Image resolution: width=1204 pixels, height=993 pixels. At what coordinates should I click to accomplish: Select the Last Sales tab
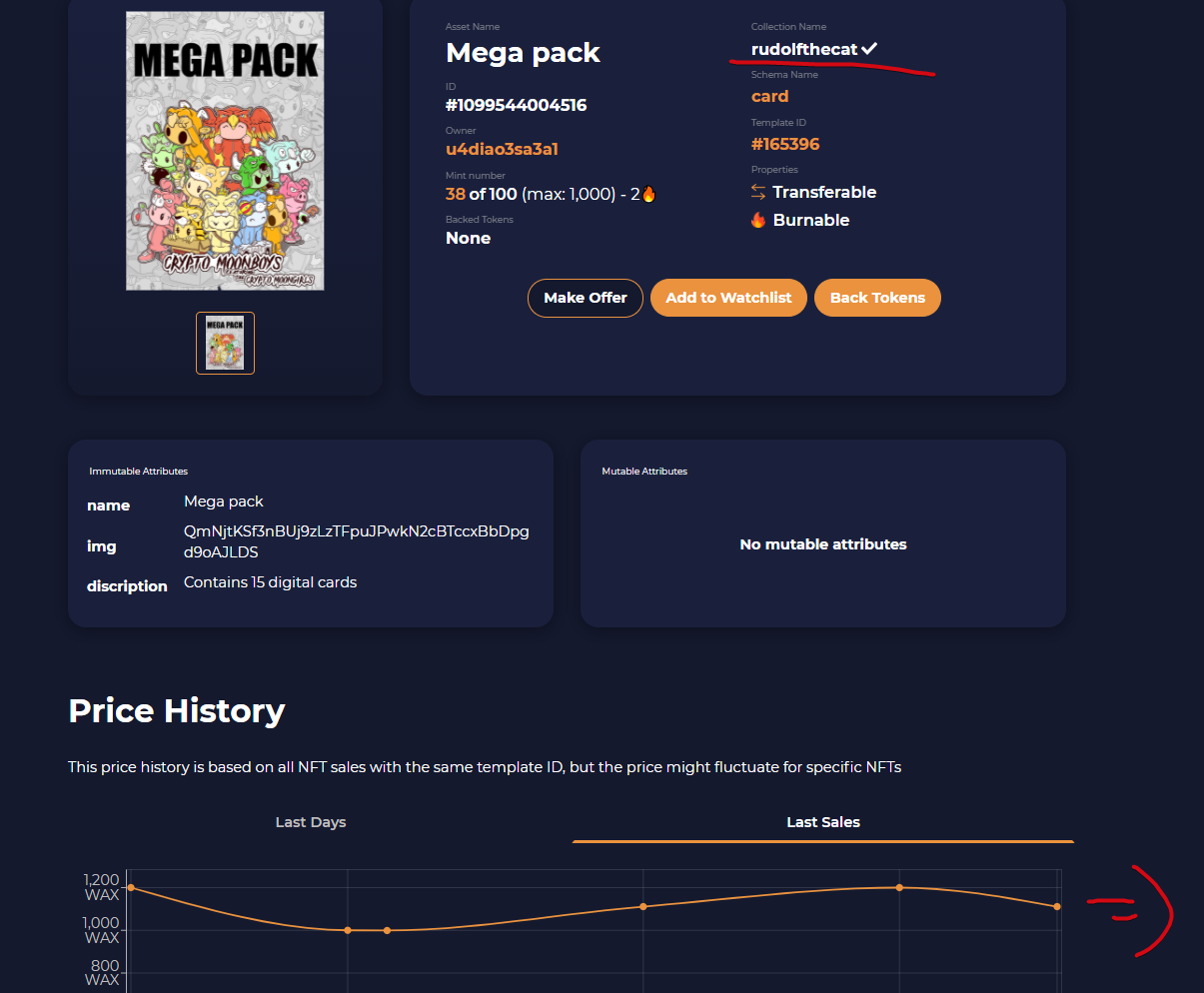pos(823,822)
